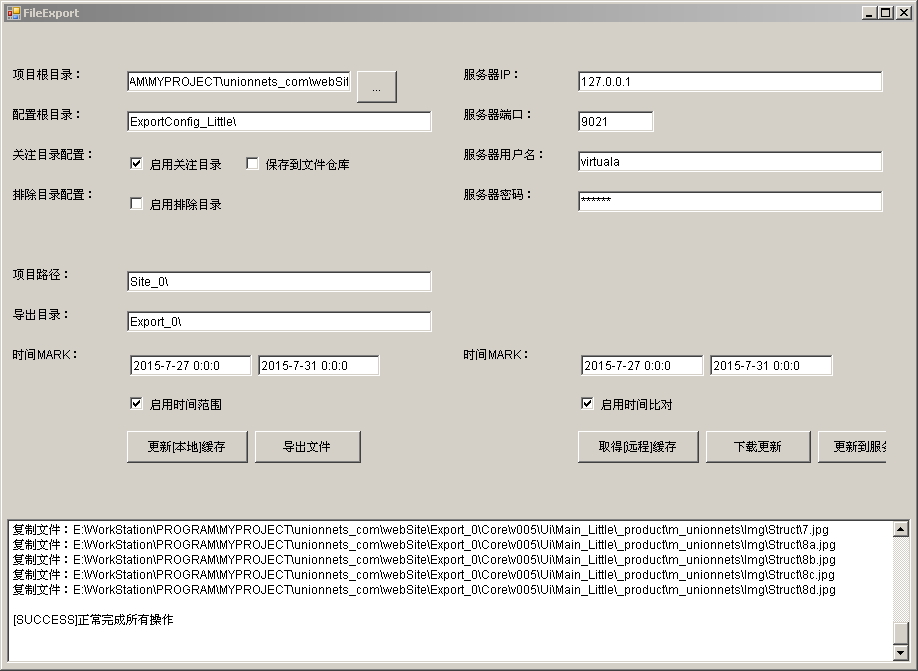Click the 更新到服务 button at right edge

[x=852, y=447]
